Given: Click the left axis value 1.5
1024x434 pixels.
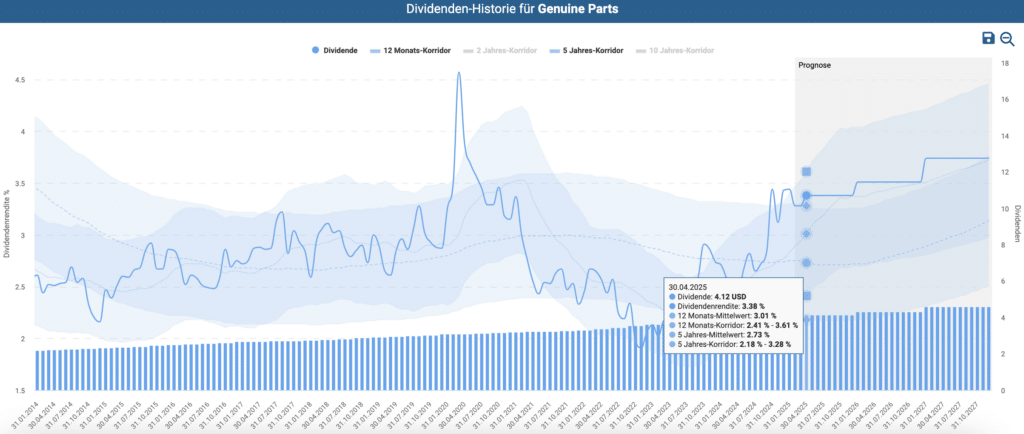Looking at the screenshot, I should point(20,390).
